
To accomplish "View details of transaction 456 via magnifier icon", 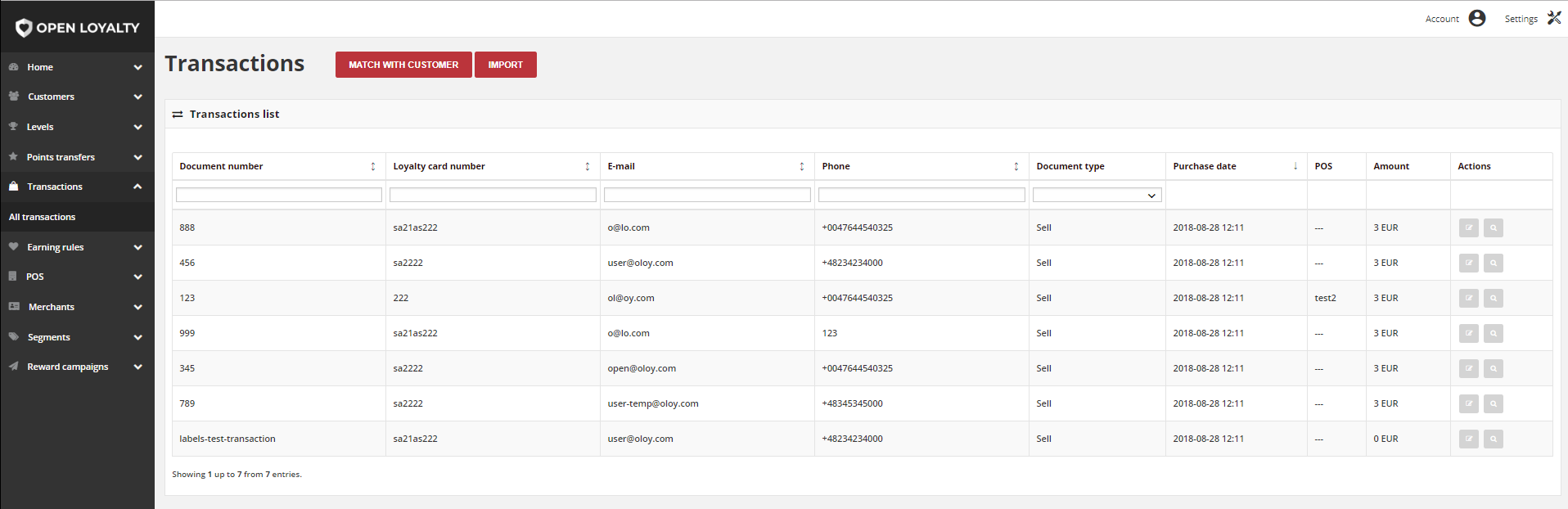I will (x=1493, y=263).
